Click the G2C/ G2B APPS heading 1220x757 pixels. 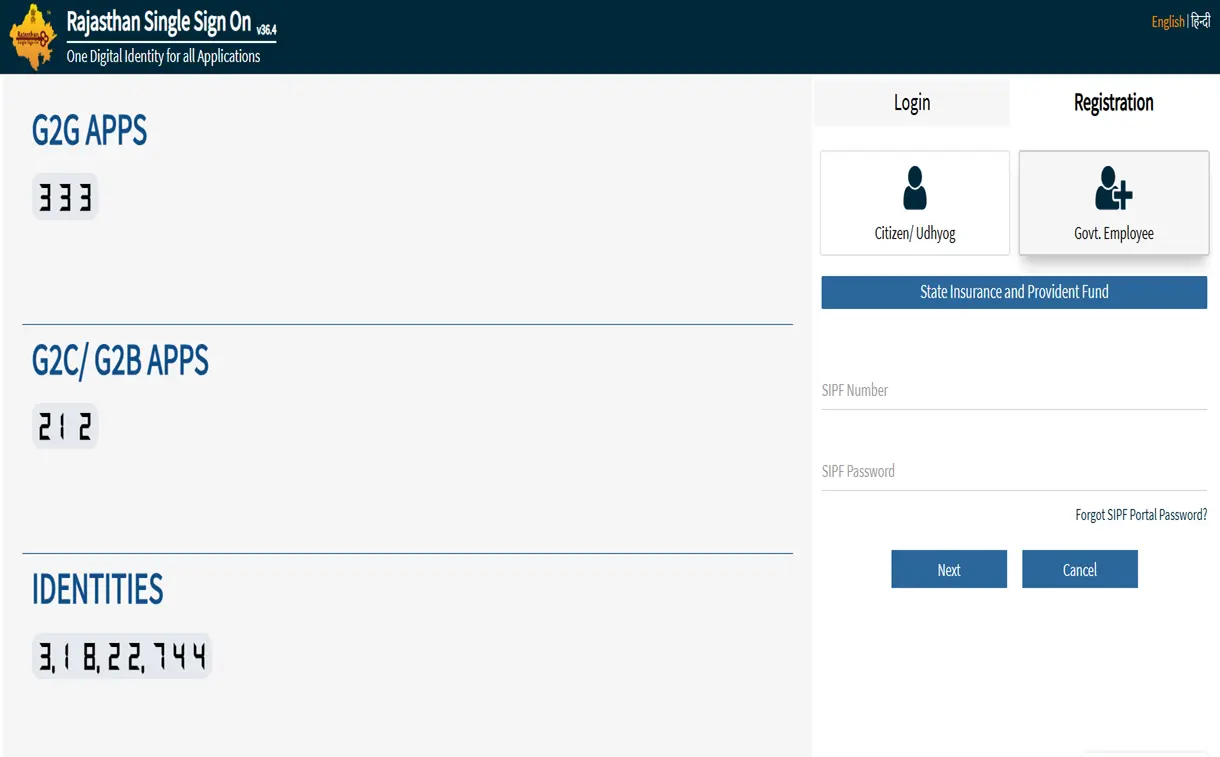tap(120, 360)
